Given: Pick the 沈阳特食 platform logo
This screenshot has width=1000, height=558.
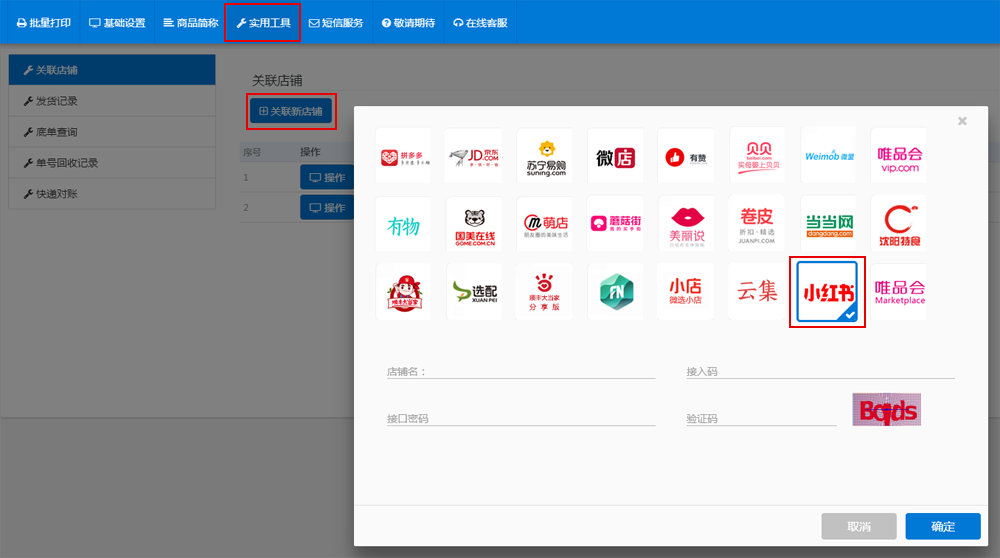Looking at the screenshot, I should [x=899, y=224].
